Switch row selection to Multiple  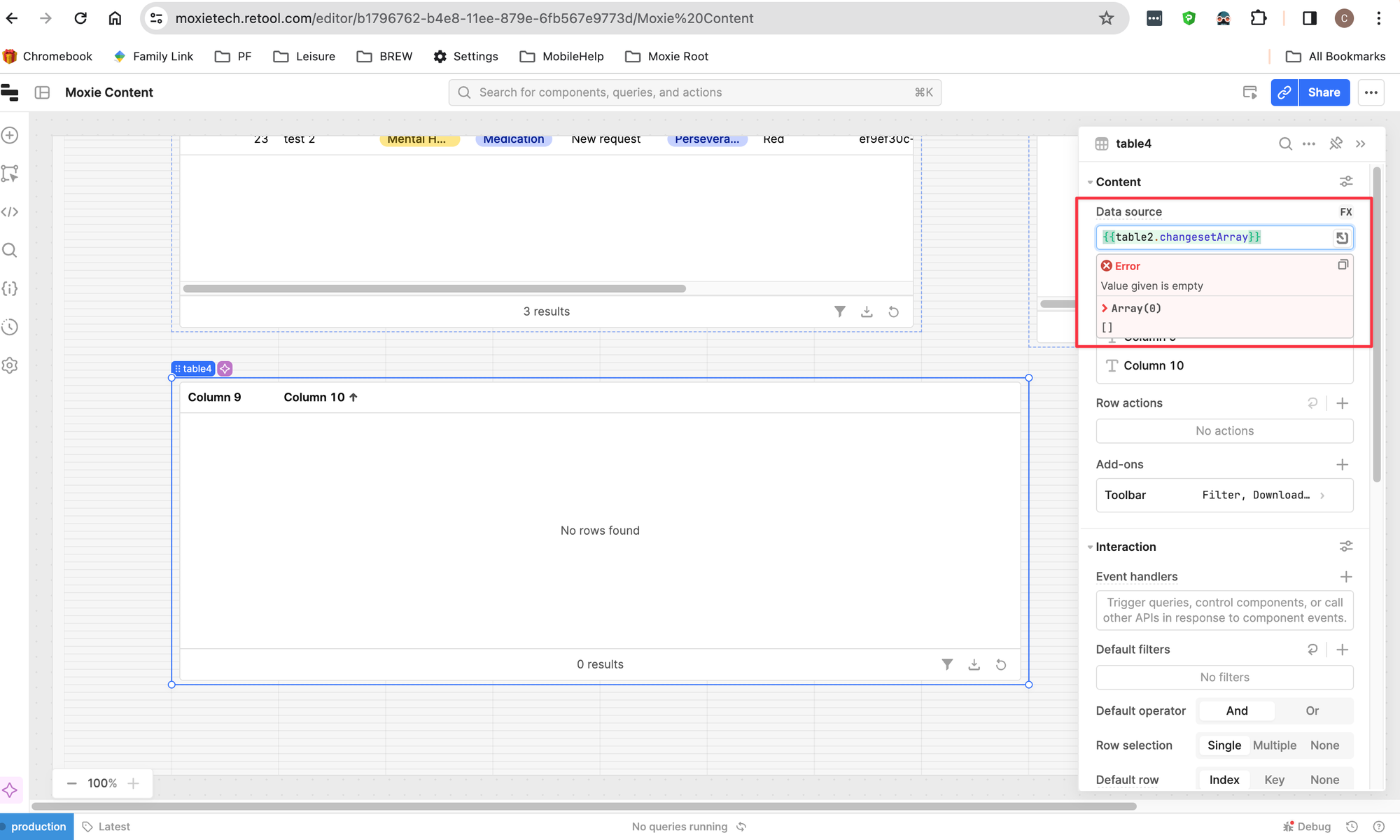click(1274, 745)
